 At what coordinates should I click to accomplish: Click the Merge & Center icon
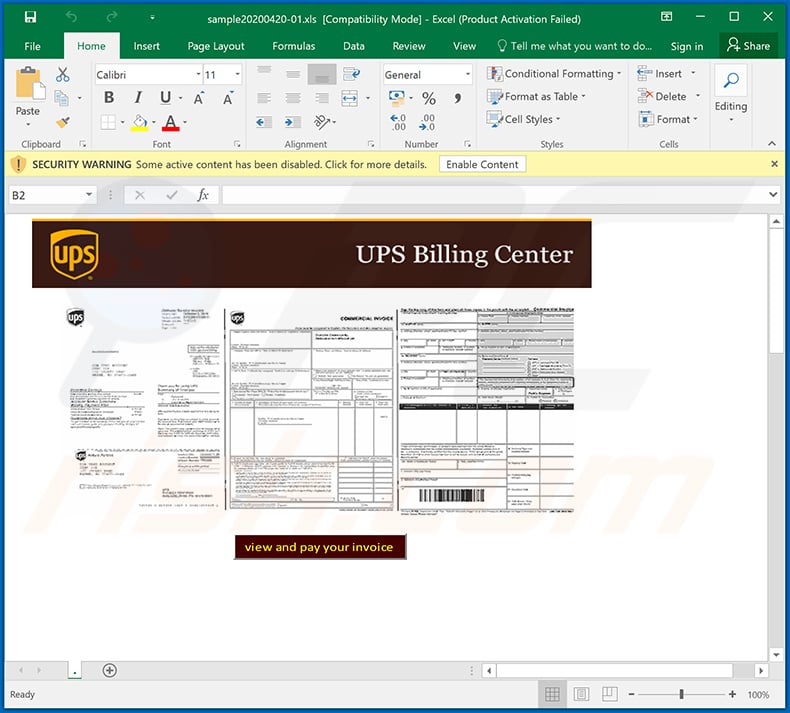coord(349,98)
